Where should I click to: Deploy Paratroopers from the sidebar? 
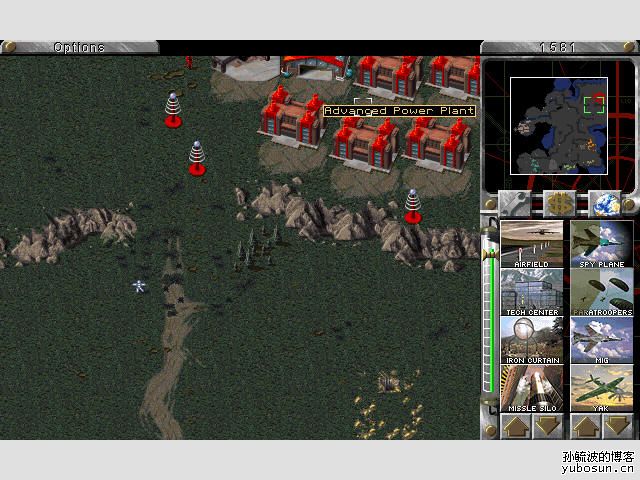602,292
